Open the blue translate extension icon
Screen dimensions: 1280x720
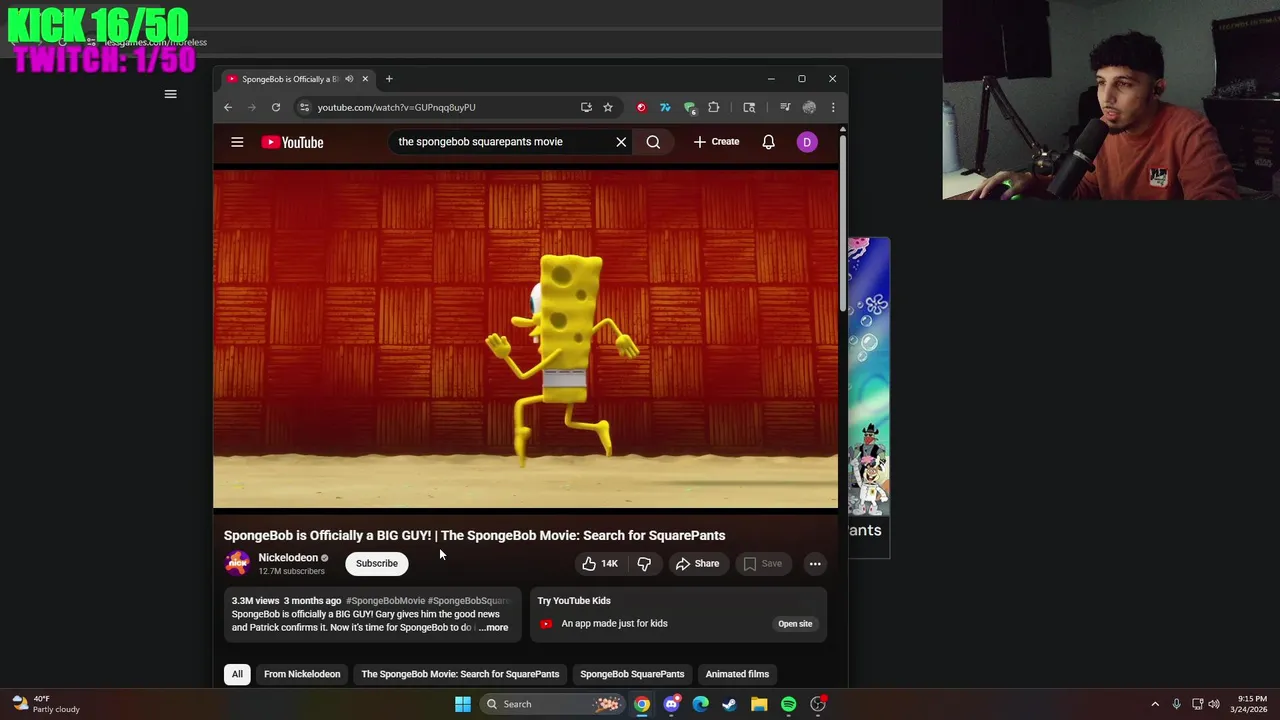tap(665, 107)
